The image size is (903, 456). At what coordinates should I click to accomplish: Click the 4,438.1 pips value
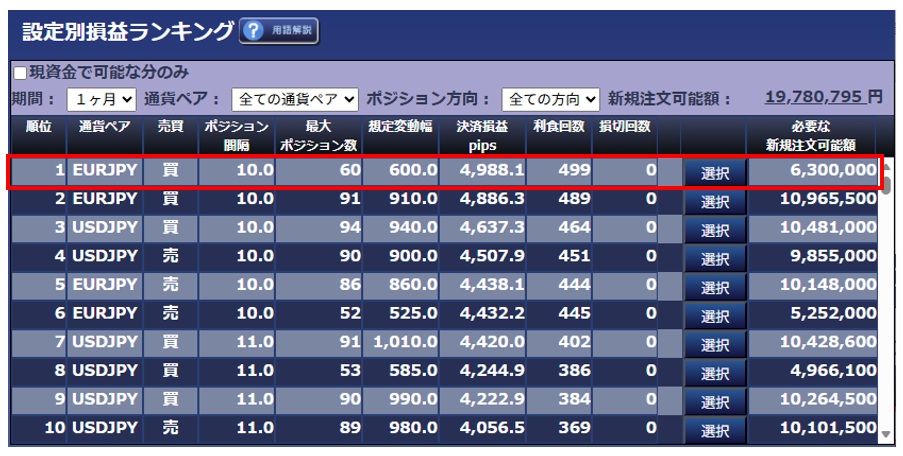[x=492, y=285]
